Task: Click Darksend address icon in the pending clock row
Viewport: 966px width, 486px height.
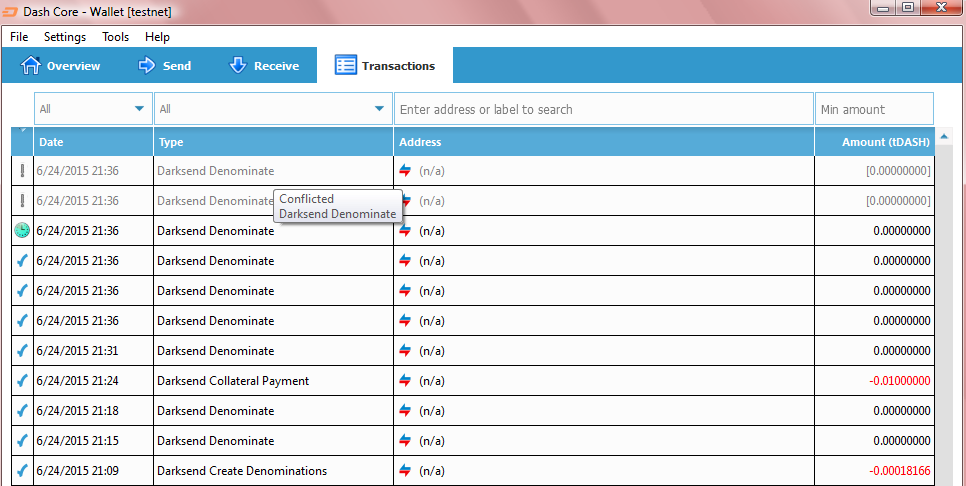Action: click(x=405, y=231)
